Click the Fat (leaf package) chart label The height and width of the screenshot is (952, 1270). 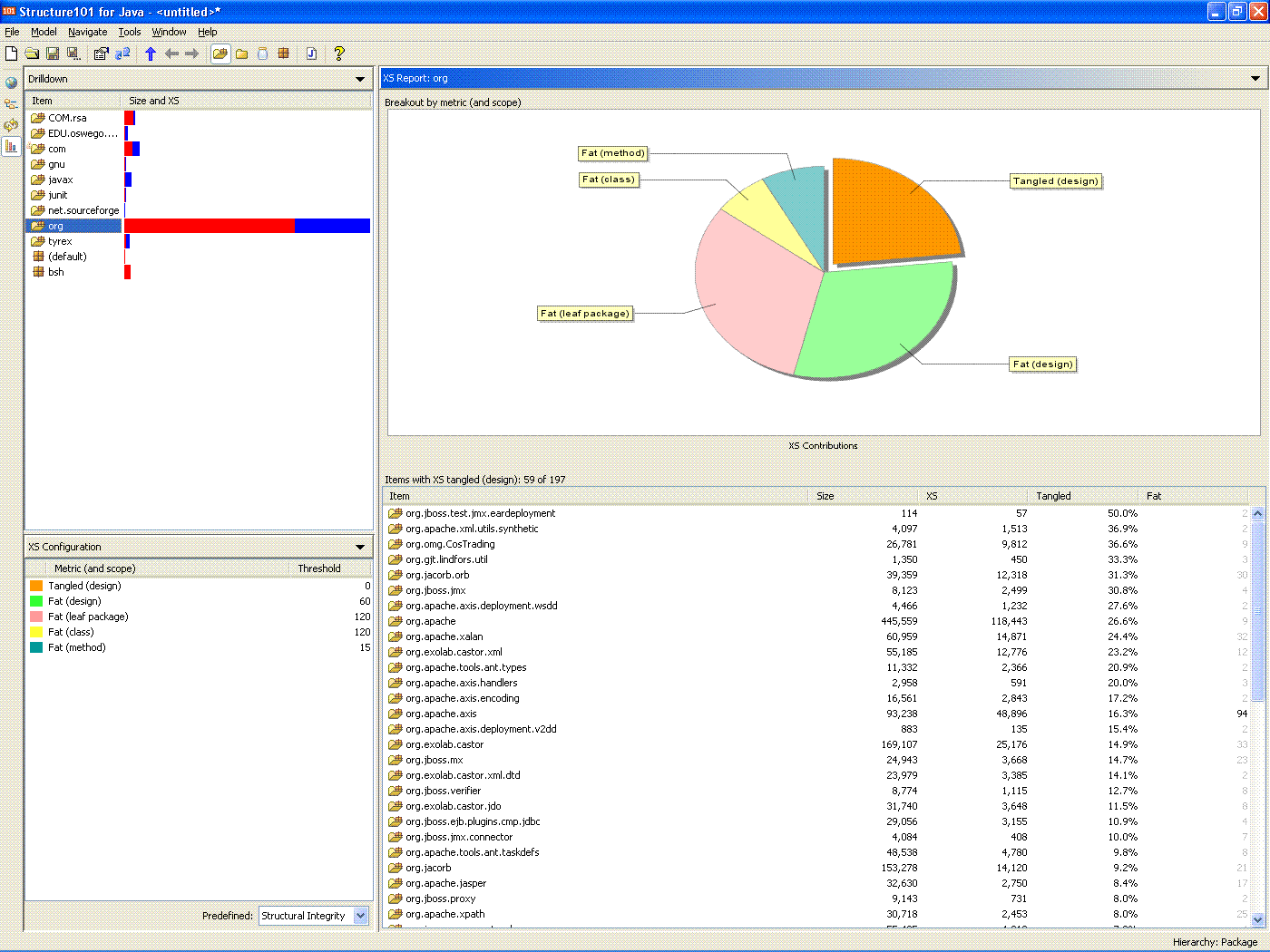point(585,314)
